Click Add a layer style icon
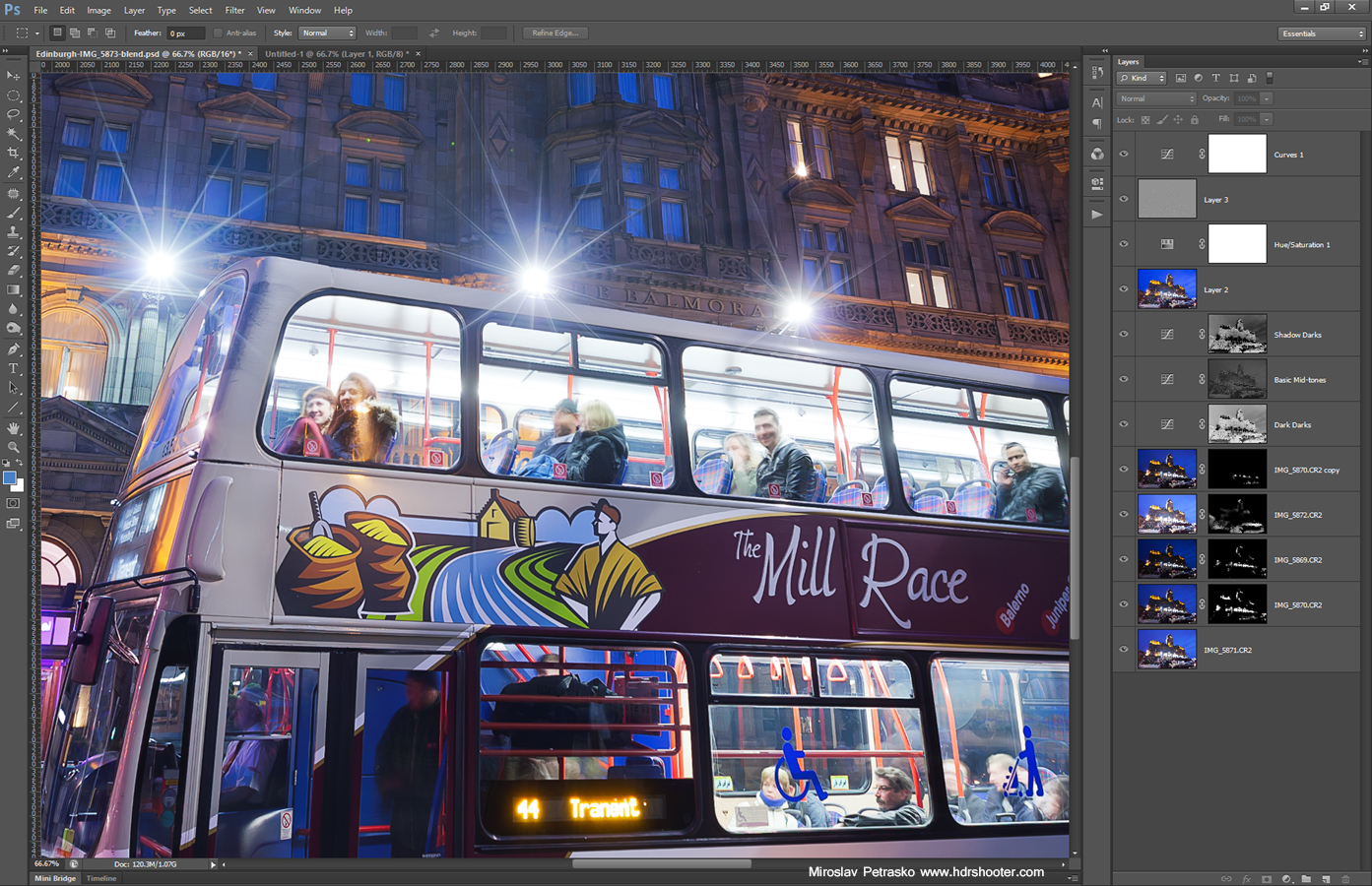The height and width of the screenshot is (886, 1372). [1246, 878]
